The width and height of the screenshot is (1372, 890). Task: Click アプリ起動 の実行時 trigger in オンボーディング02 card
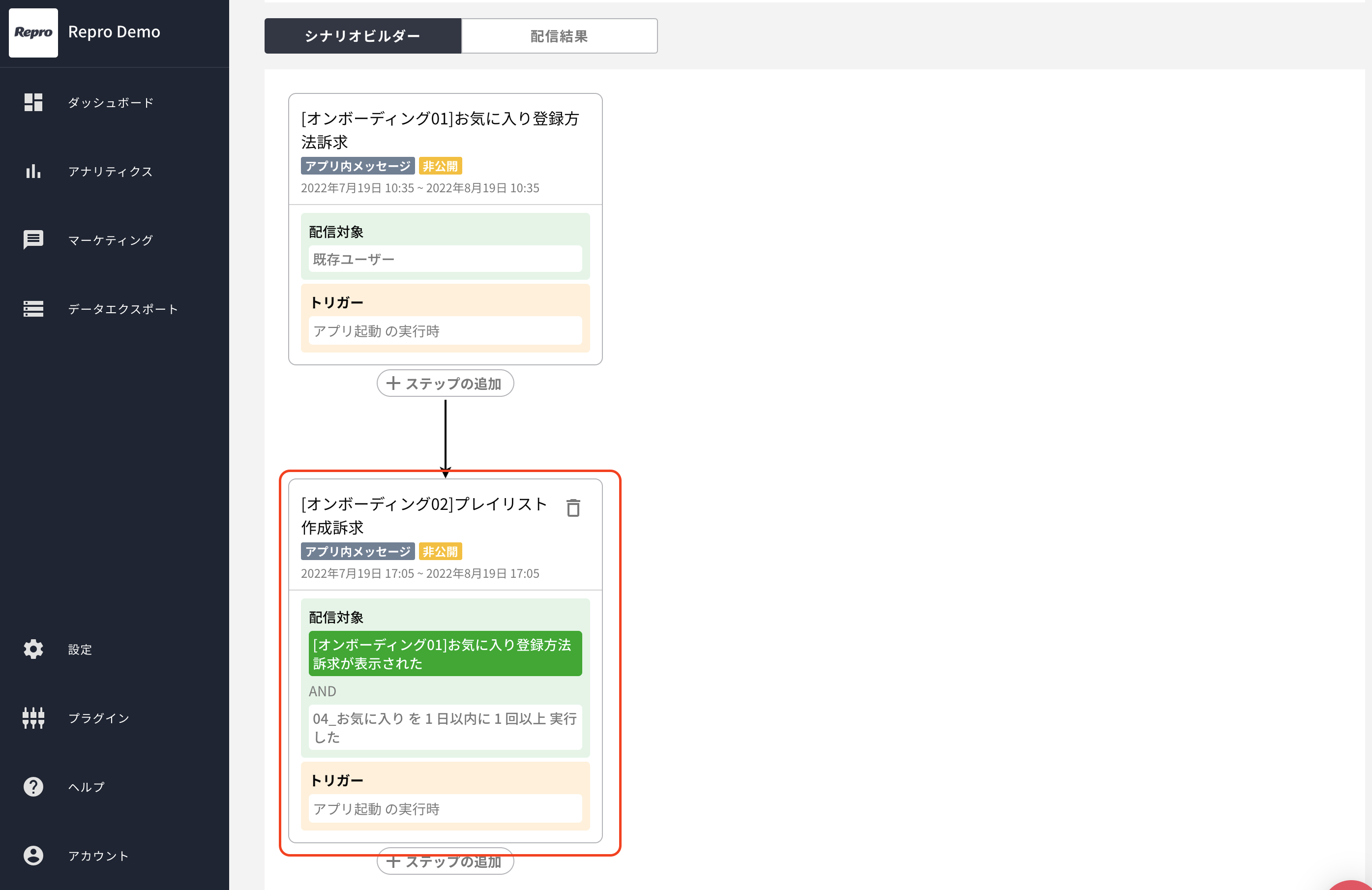(445, 809)
